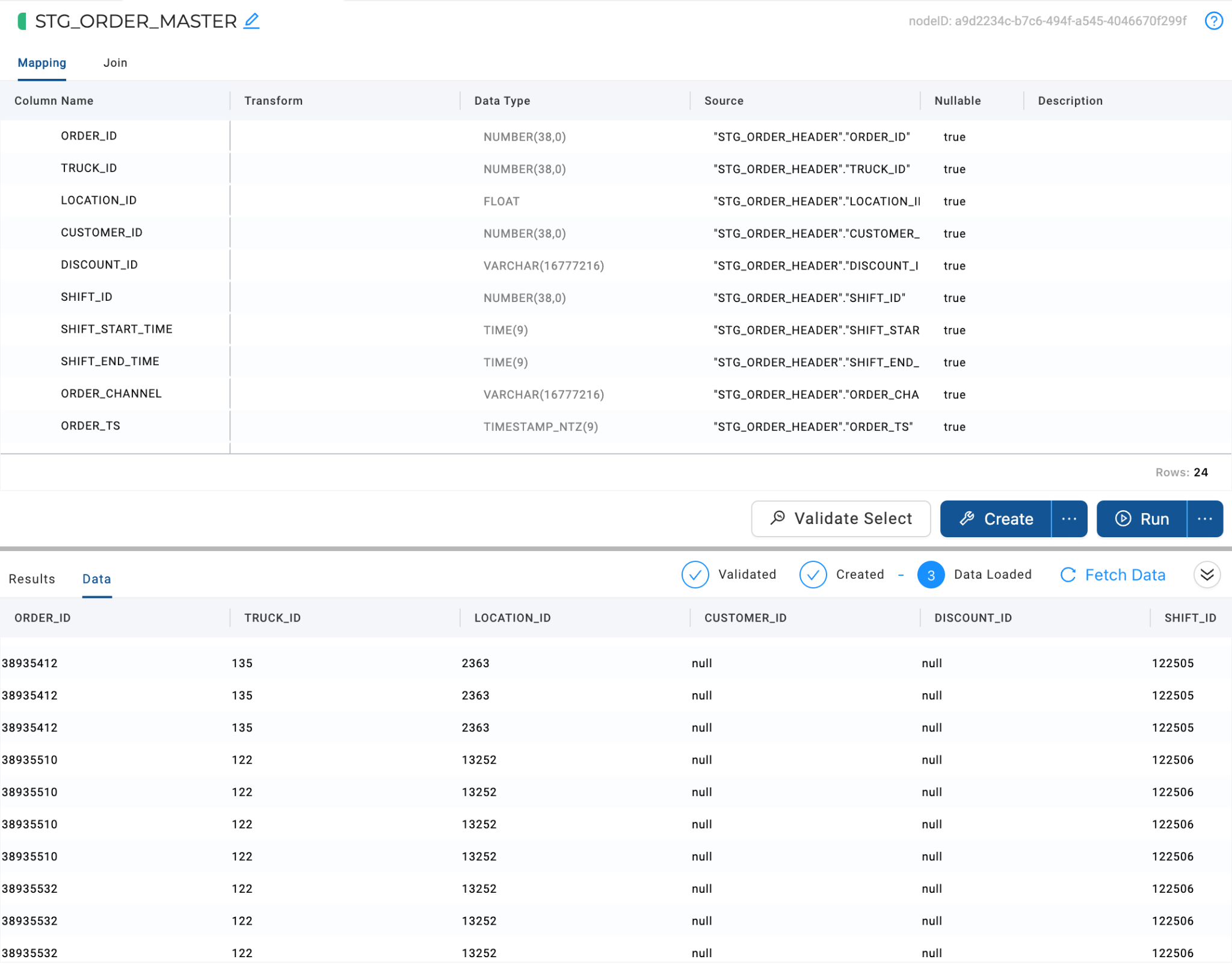Select the DISCOUNT_ID mapping row name
This screenshot has height=965, width=1232.
pyautogui.click(x=99, y=265)
